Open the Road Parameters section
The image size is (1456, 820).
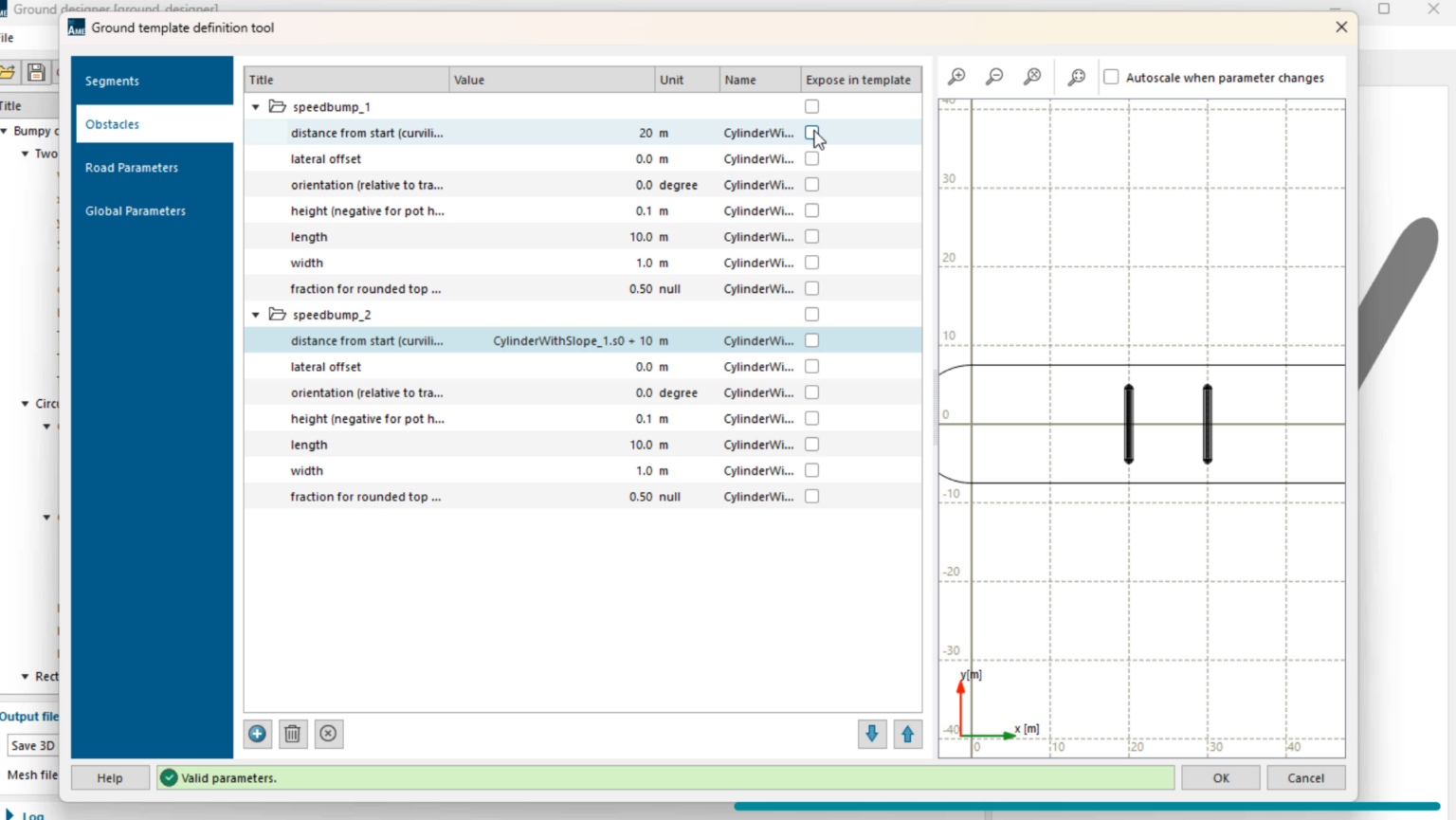click(x=132, y=167)
